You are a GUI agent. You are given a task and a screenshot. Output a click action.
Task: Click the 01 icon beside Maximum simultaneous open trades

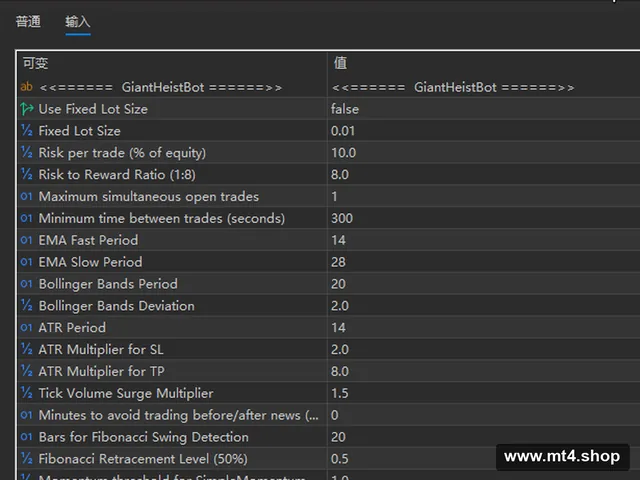click(27, 196)
